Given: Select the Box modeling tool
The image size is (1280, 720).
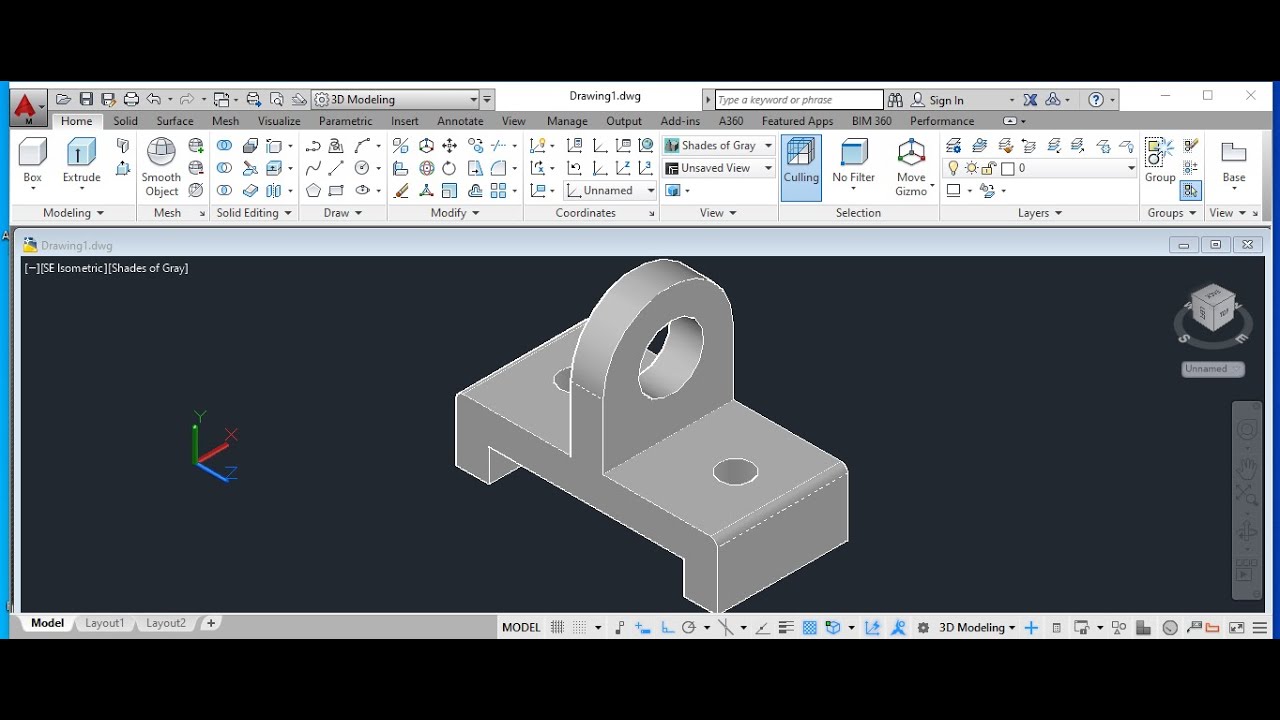Looking at the screenshot, I should pos(33,160).
